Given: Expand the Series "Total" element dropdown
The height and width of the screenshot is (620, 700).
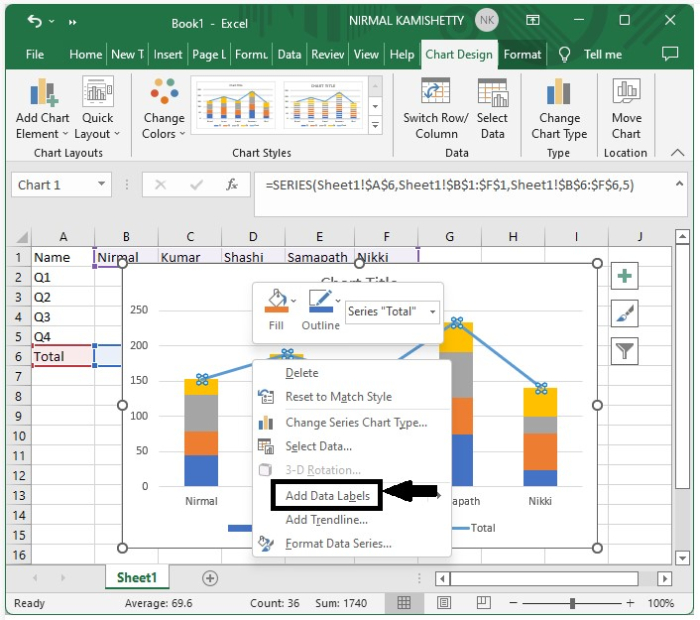Looking at the screenshot, I should pos(433,312).
